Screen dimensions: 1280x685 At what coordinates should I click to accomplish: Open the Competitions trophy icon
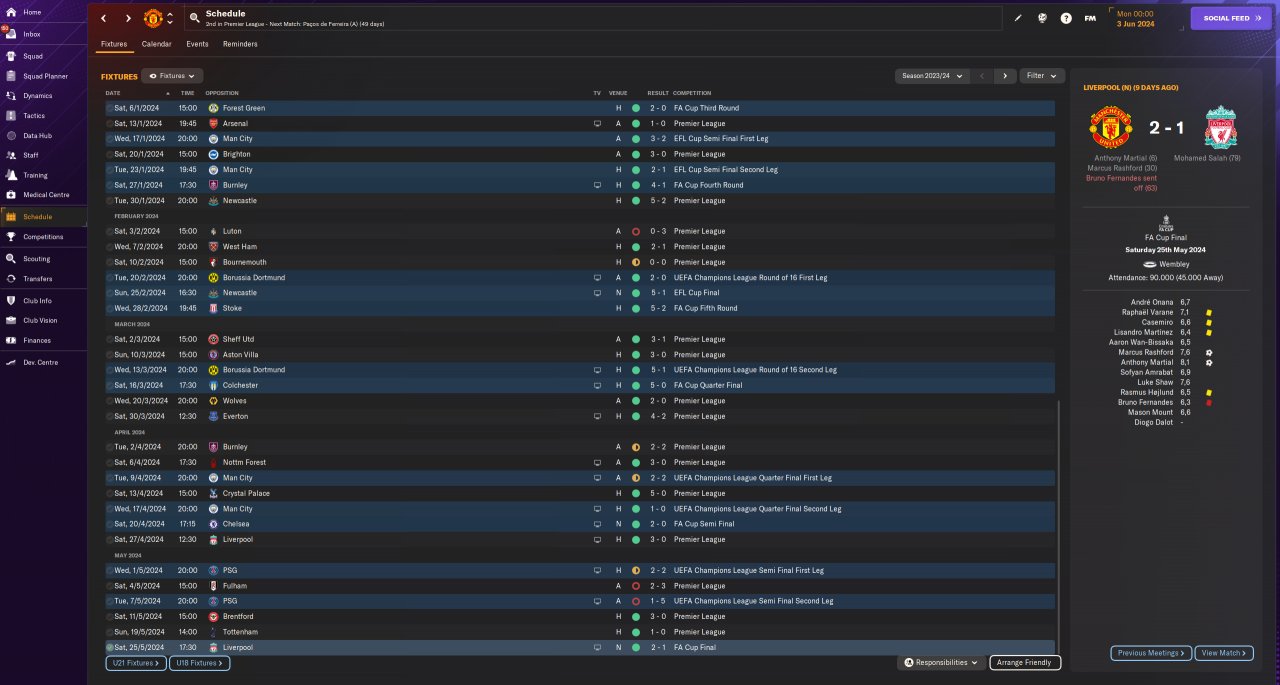click(10, 237)
